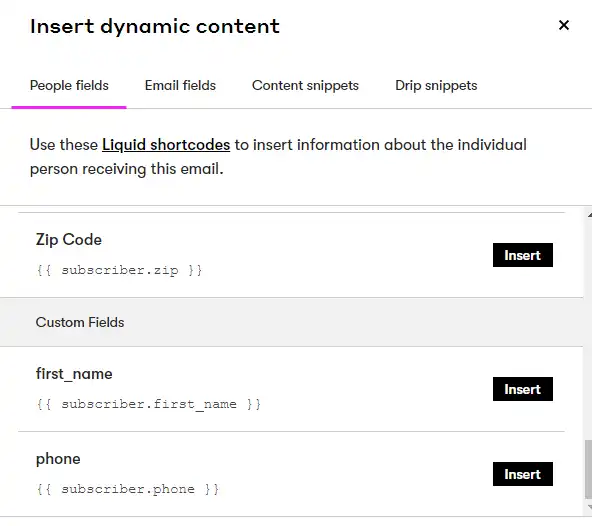Go to the Content snippets tab
The height and width of the screenshot is (526, 592).
pos(305,86)
